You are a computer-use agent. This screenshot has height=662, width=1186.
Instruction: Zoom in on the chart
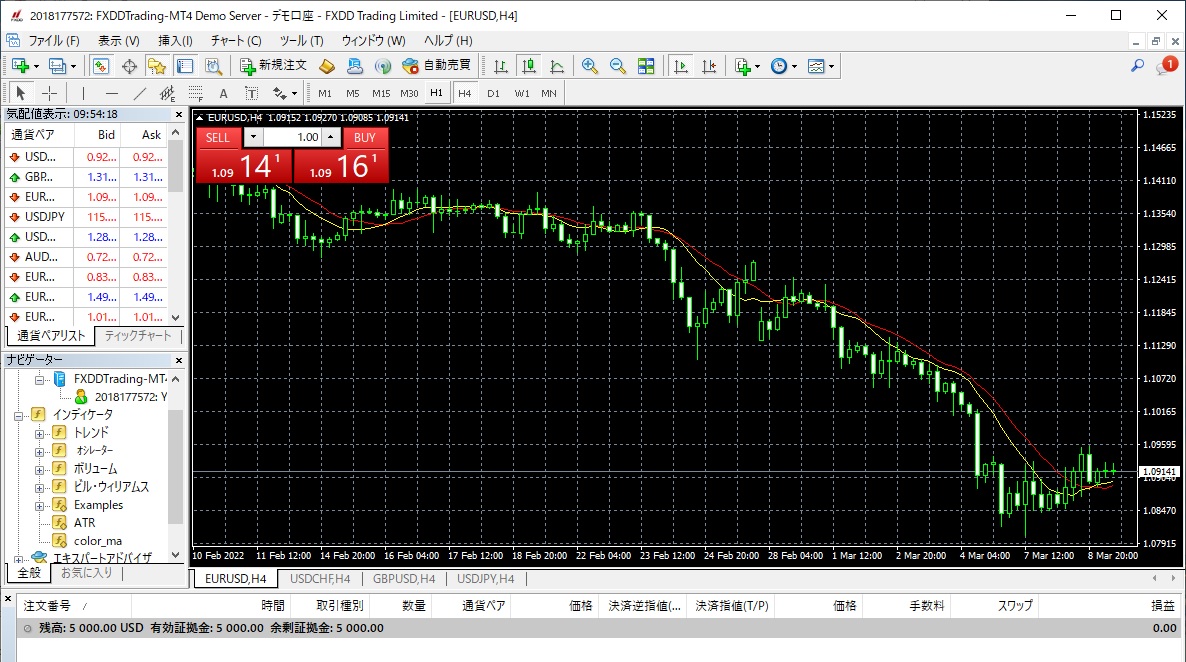(590, 66)
